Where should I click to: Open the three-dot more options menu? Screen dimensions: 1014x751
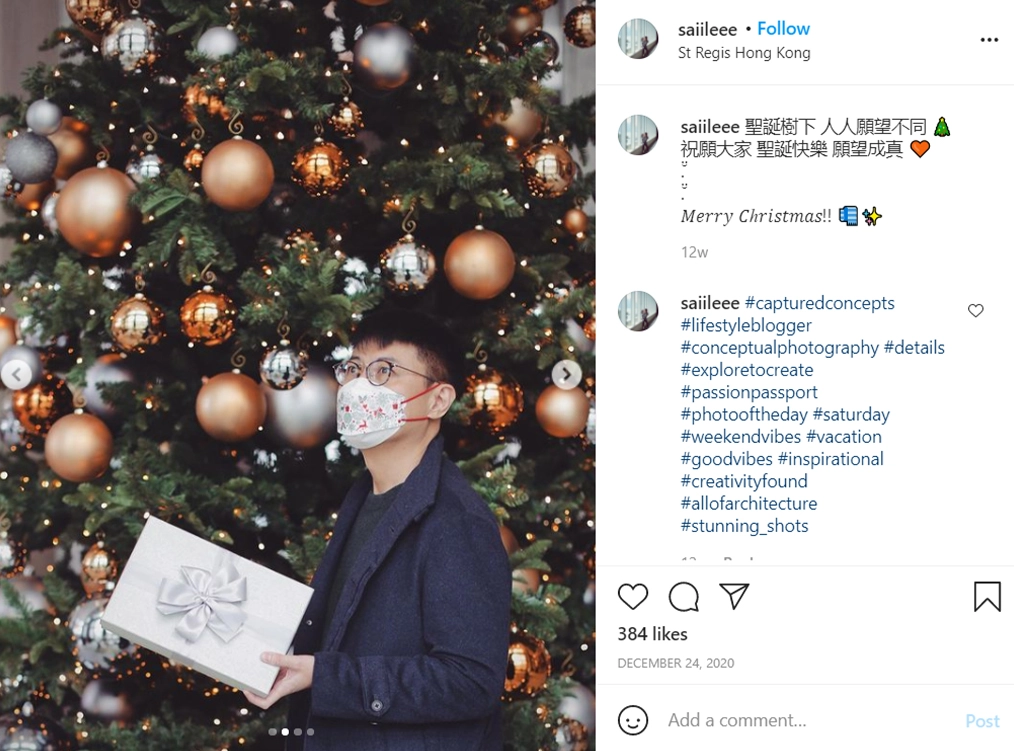point(989,40)
